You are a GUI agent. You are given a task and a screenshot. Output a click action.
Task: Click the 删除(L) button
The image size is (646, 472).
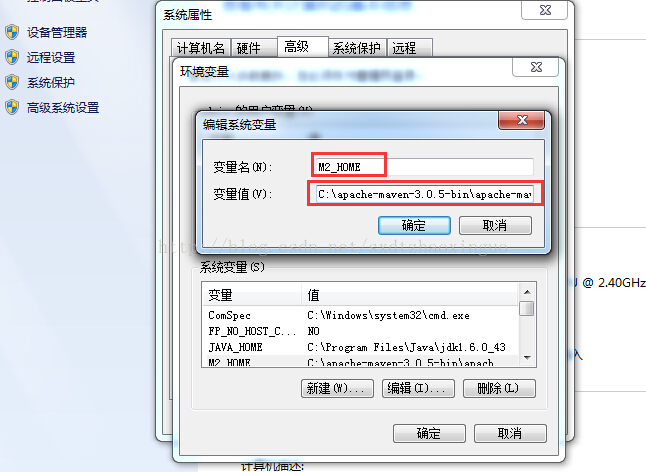pyautogui.click(x=499, y=388)
